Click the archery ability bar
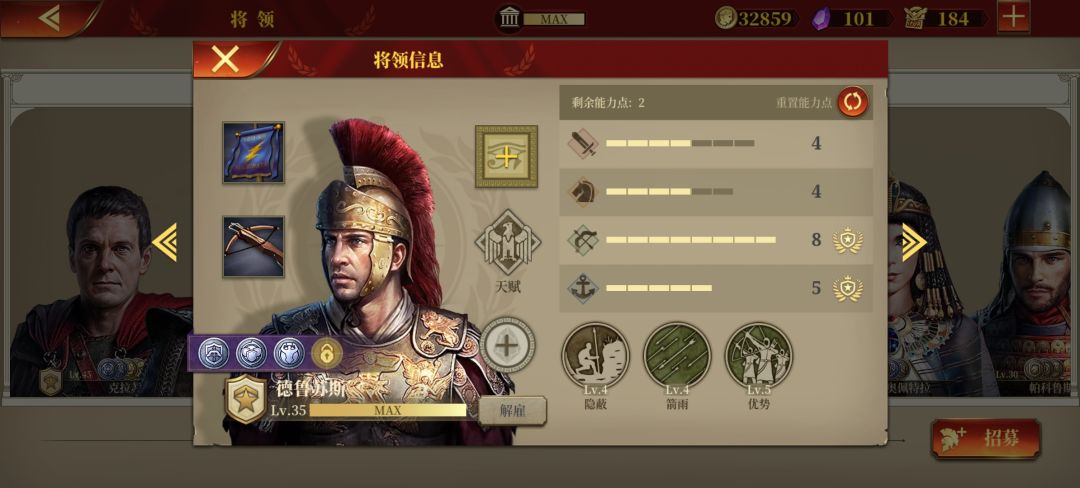The height and width of the screenshot is (488, 1080). pyautogui.click(x=716, y=240)
